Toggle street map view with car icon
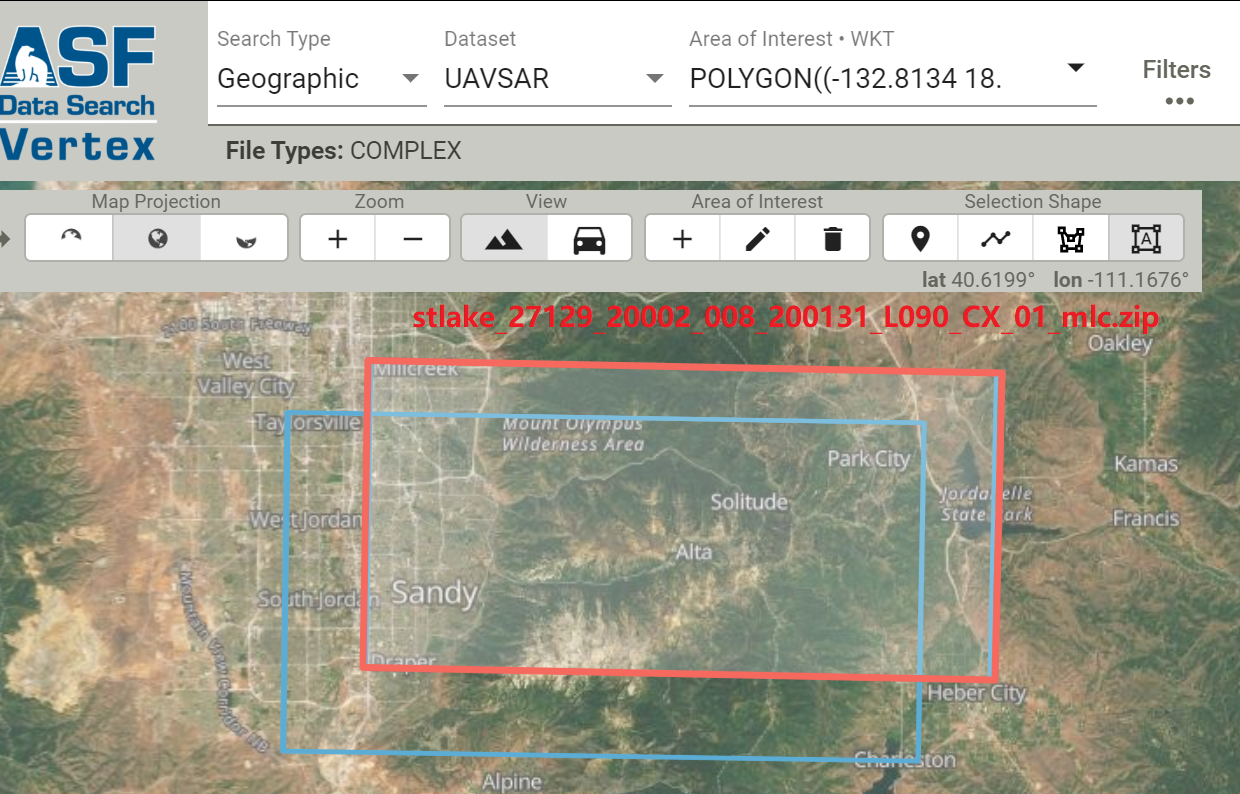The width and height of the screenshot is (1240, 794). point(589,238)
